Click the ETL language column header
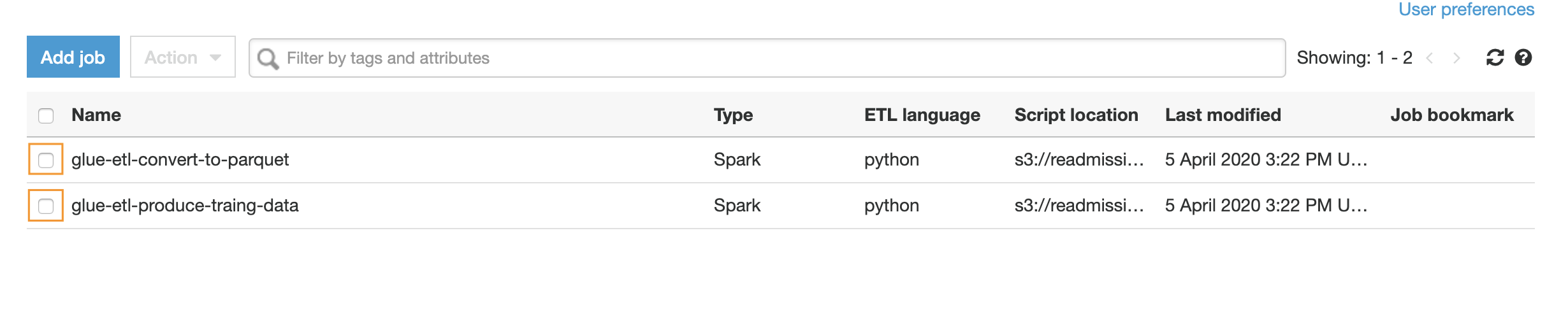Image resolution: width=1568 pixels, height=326 pixels. pos(922,115)
